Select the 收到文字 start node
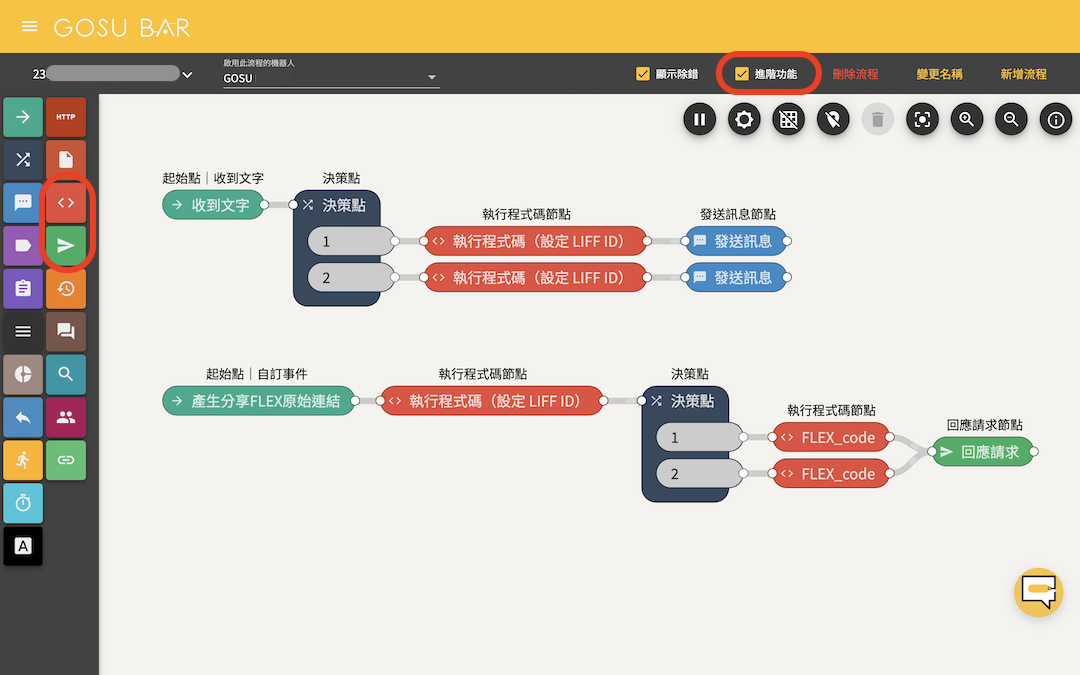The image size is (1080, 675). point(214,205)
